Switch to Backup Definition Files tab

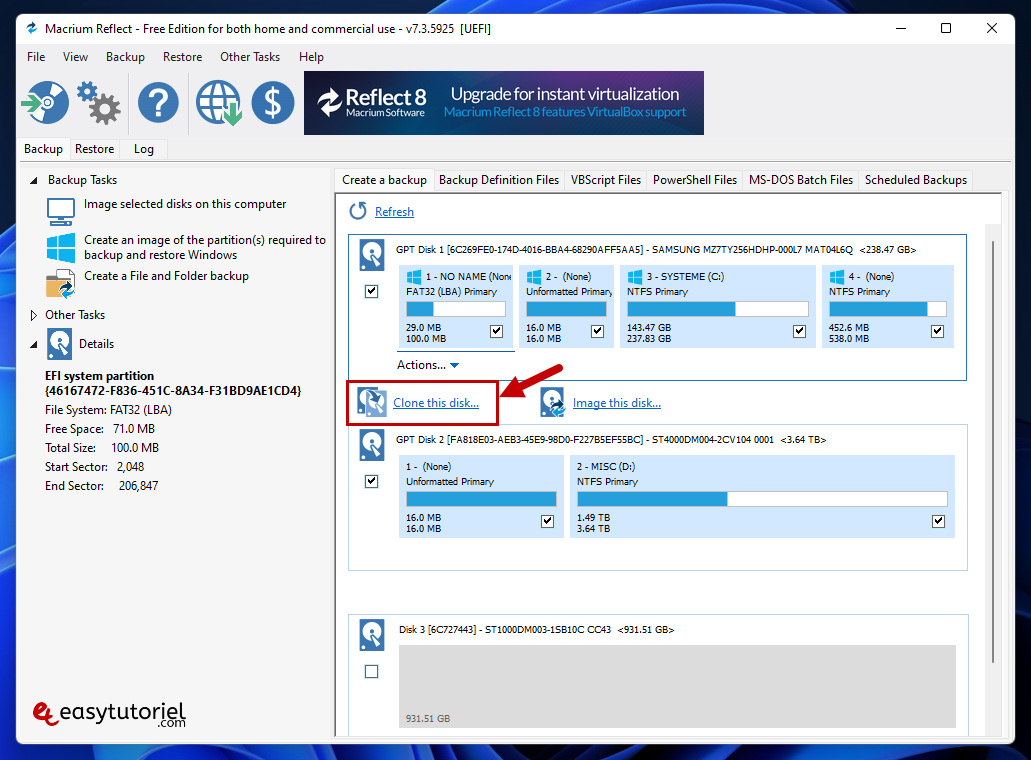tap(498, 180)
